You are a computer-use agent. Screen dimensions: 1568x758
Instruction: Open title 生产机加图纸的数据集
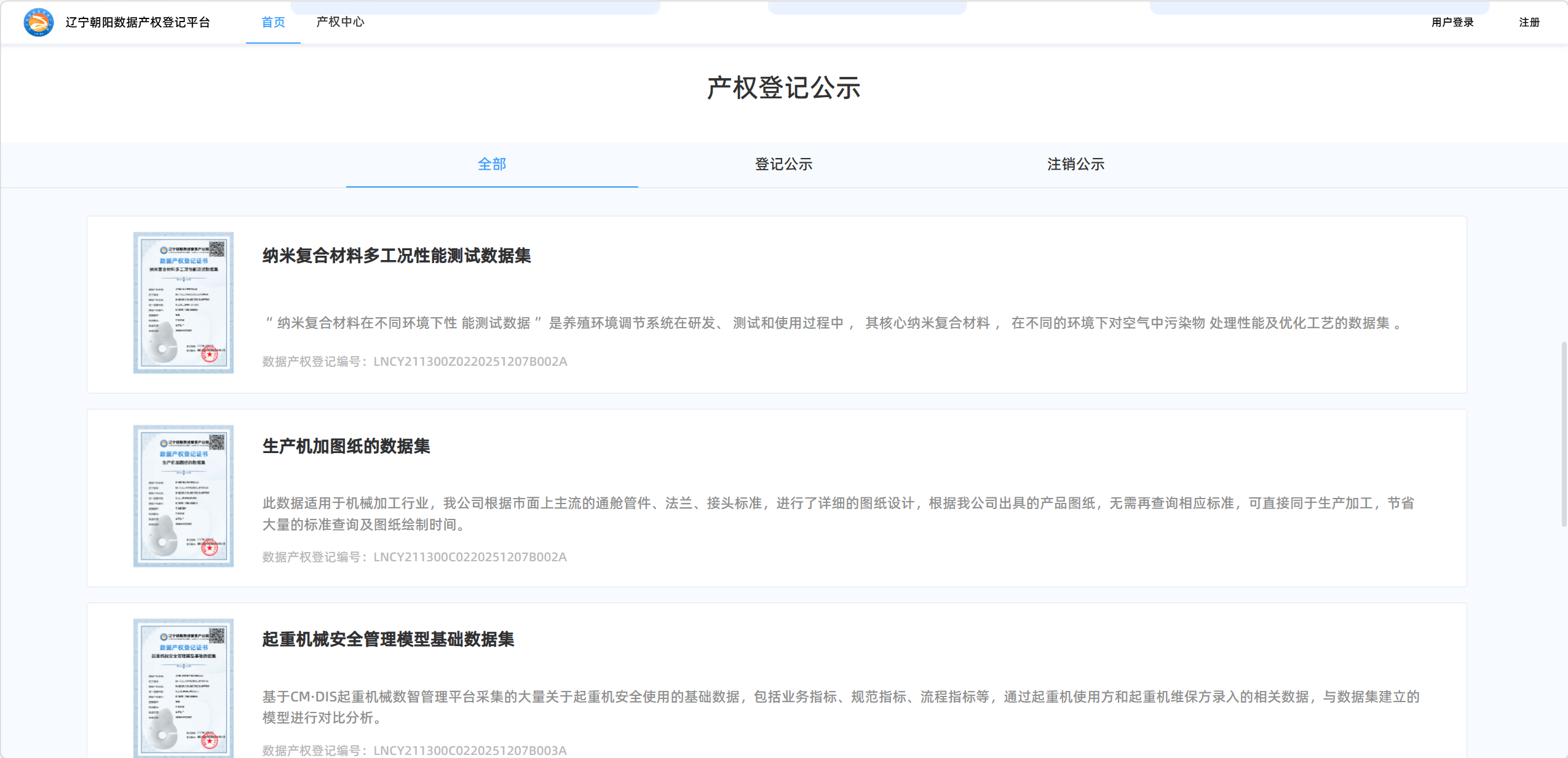click(x=346, y=446)
